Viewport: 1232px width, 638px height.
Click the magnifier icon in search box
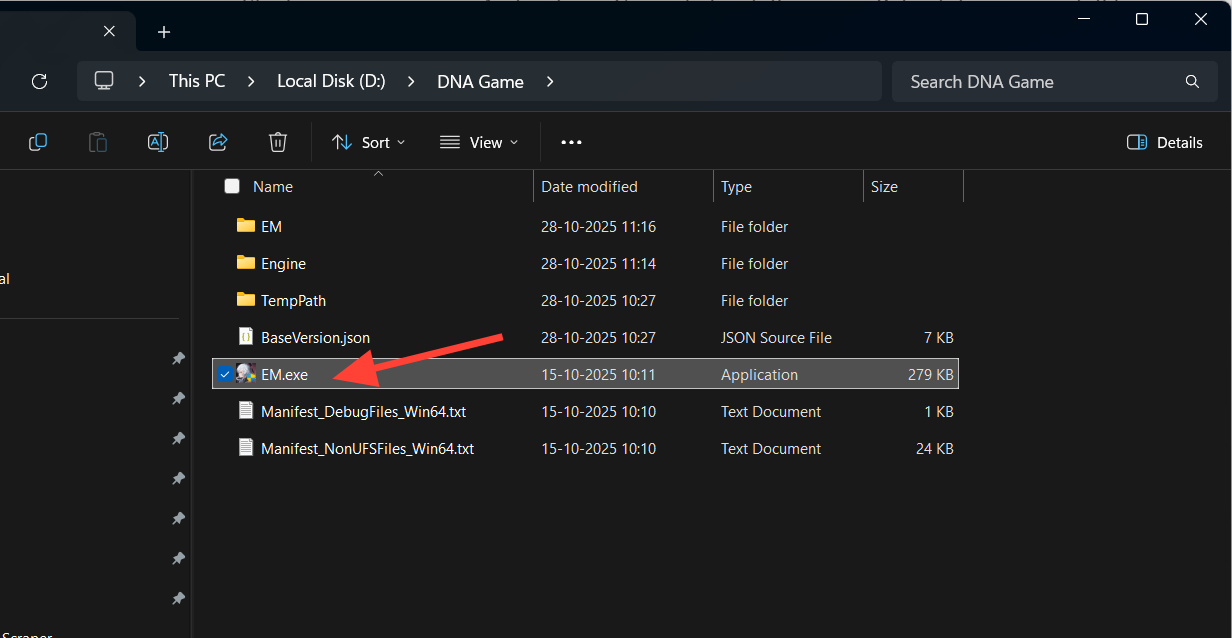tap(1191, 82)
